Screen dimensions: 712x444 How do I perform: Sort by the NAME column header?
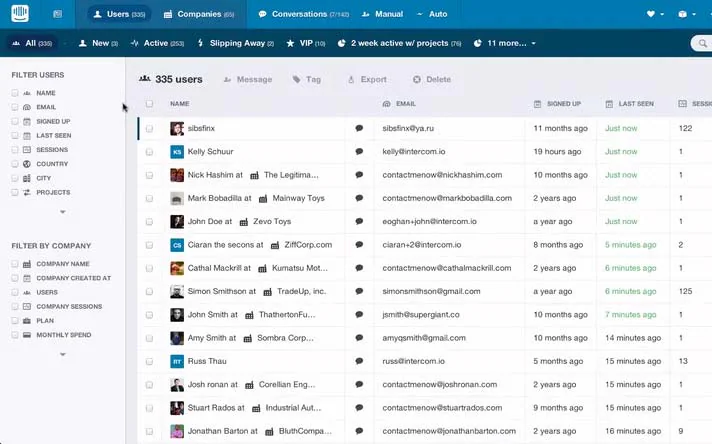tap(180, 104)
